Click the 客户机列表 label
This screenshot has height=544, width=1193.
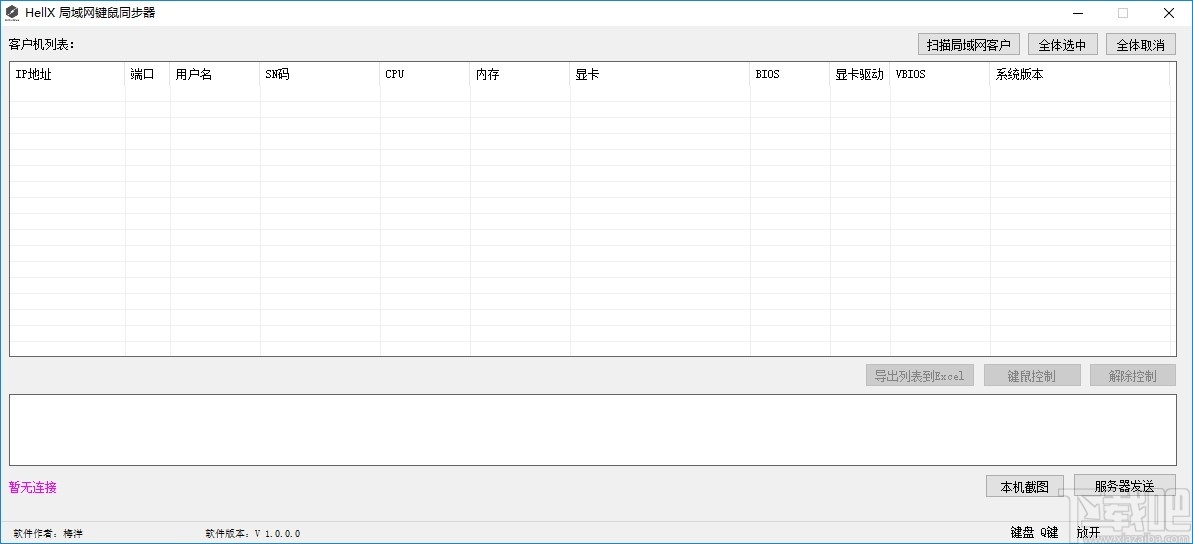click(x=42, y=44)
